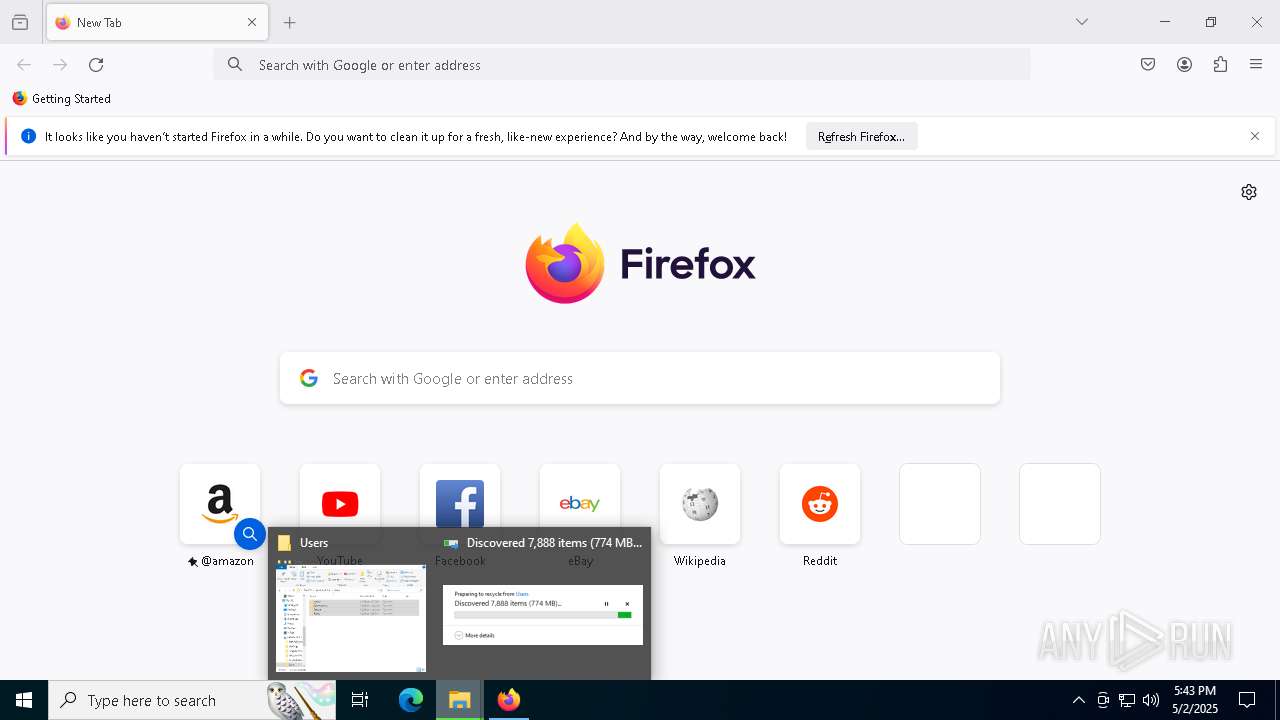
Task: Open the volume speaker icon
Action: [1151, 700]
